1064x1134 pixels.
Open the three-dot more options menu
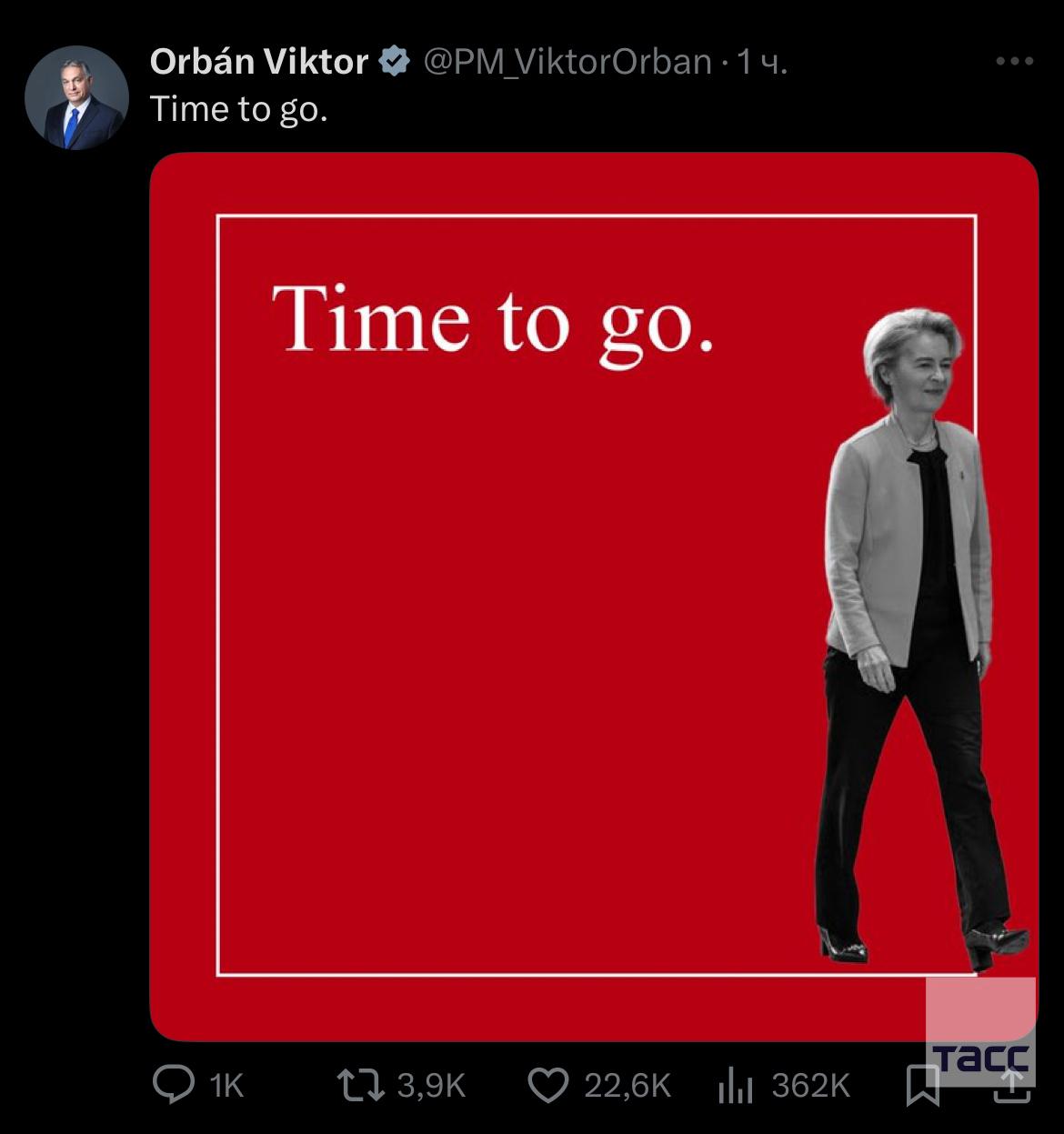point(1014,62)
